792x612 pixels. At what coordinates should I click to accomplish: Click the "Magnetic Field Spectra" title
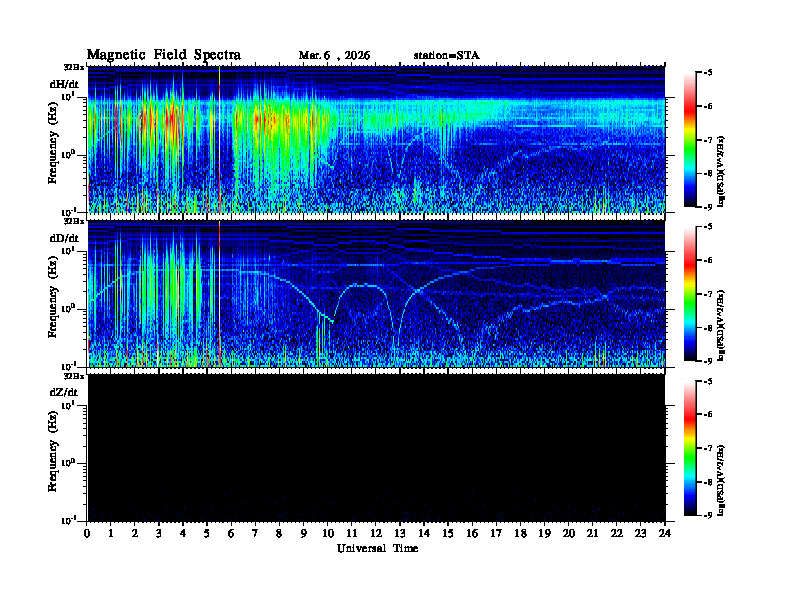click(x=164, y=55)
